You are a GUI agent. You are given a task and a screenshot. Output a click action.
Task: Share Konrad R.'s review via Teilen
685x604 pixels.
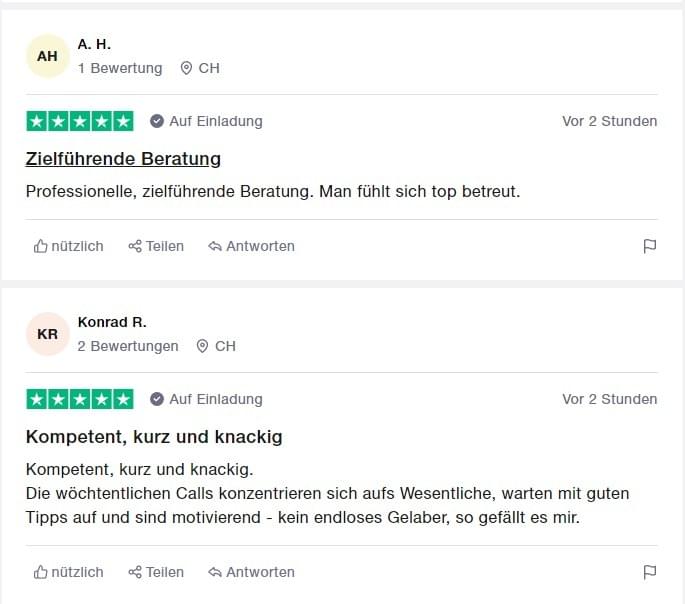[156, 572]
